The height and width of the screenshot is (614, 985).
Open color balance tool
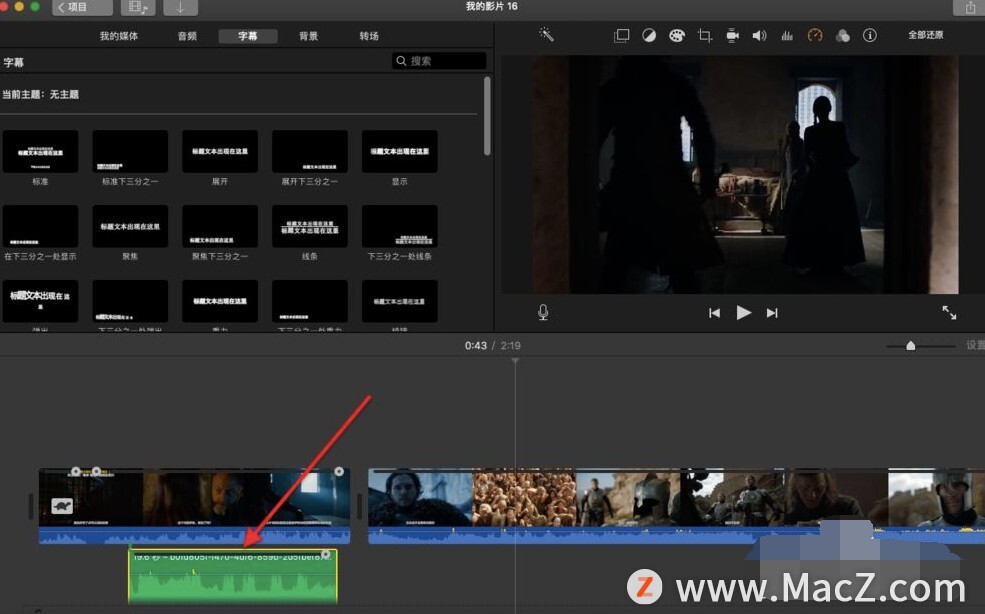[649, 36]
